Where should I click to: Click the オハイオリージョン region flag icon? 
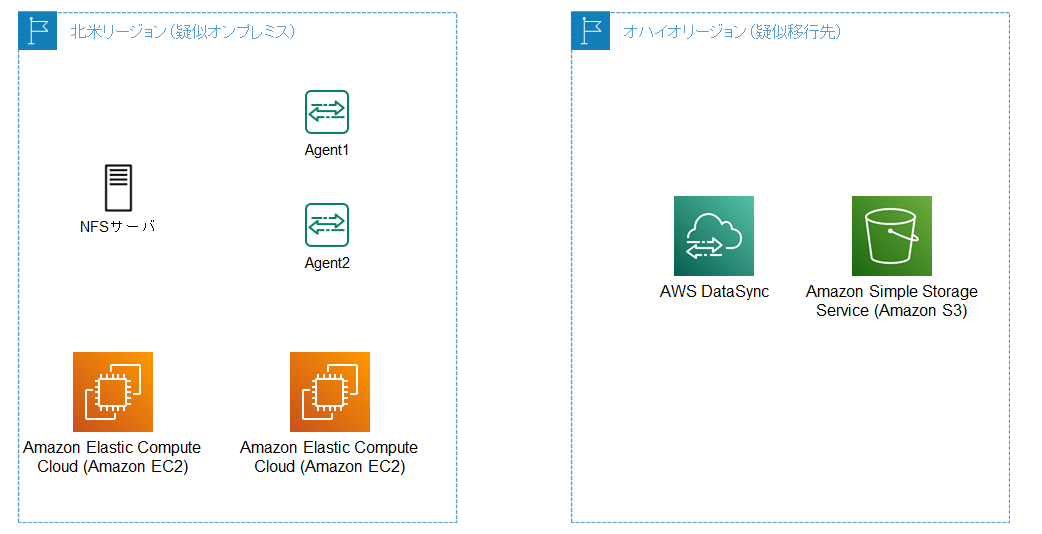click(x=590, y=31)
